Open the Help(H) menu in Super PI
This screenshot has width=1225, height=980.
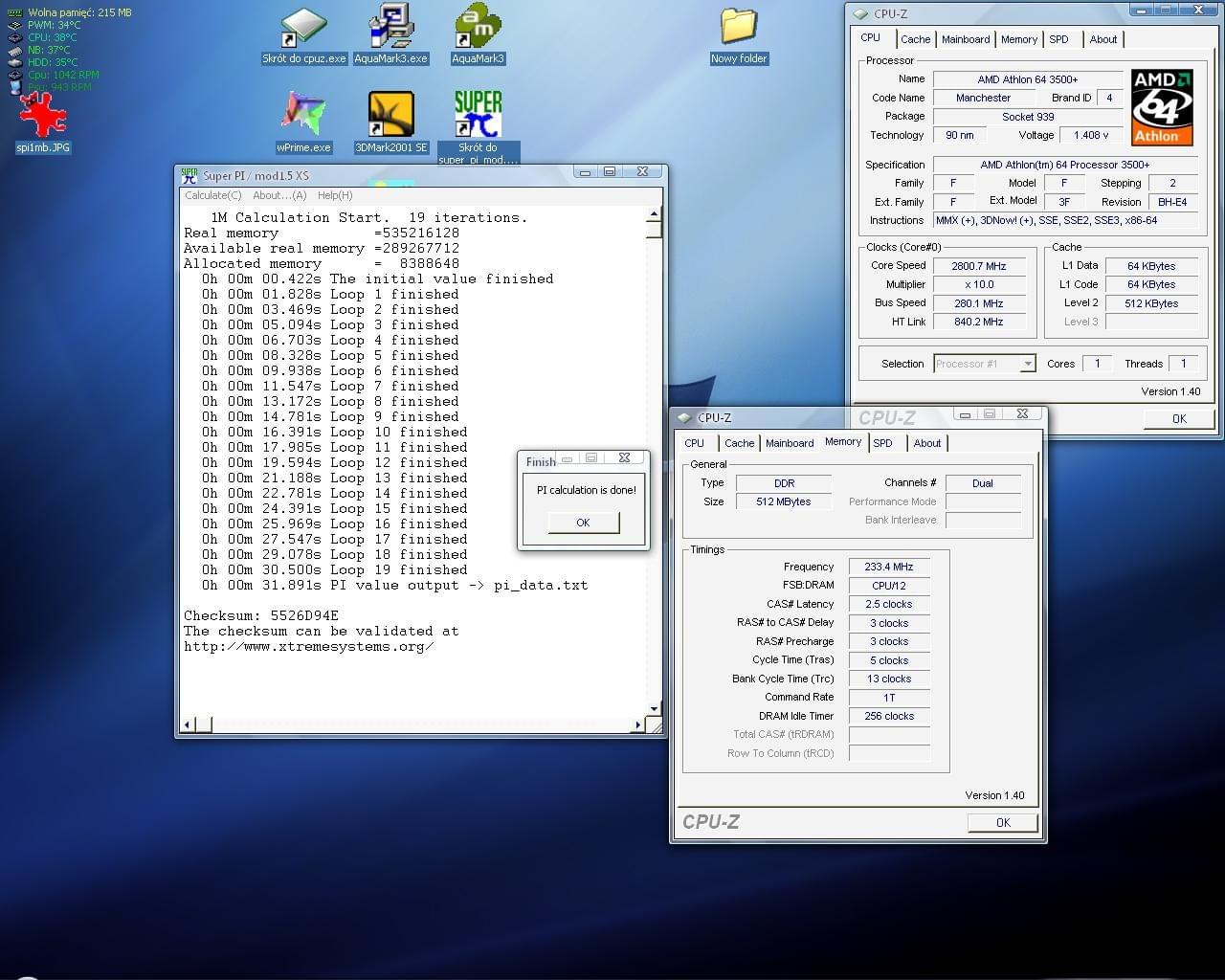click(335, 195)
